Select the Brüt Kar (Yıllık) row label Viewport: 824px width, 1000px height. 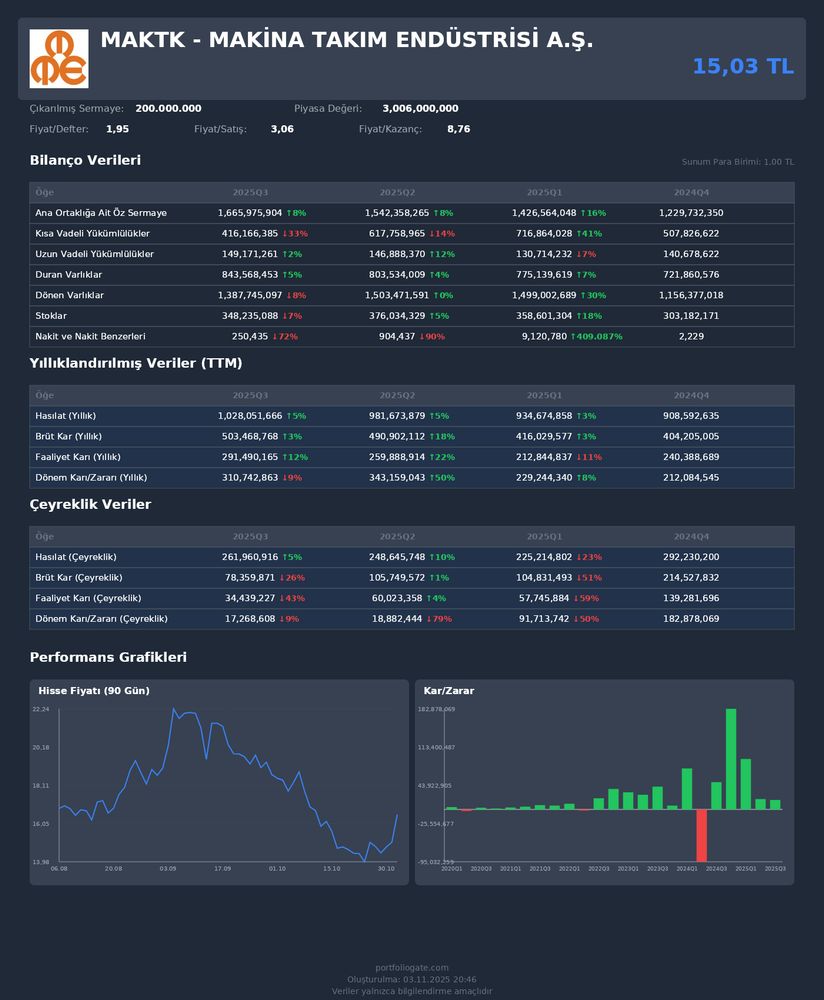[68, 436]
